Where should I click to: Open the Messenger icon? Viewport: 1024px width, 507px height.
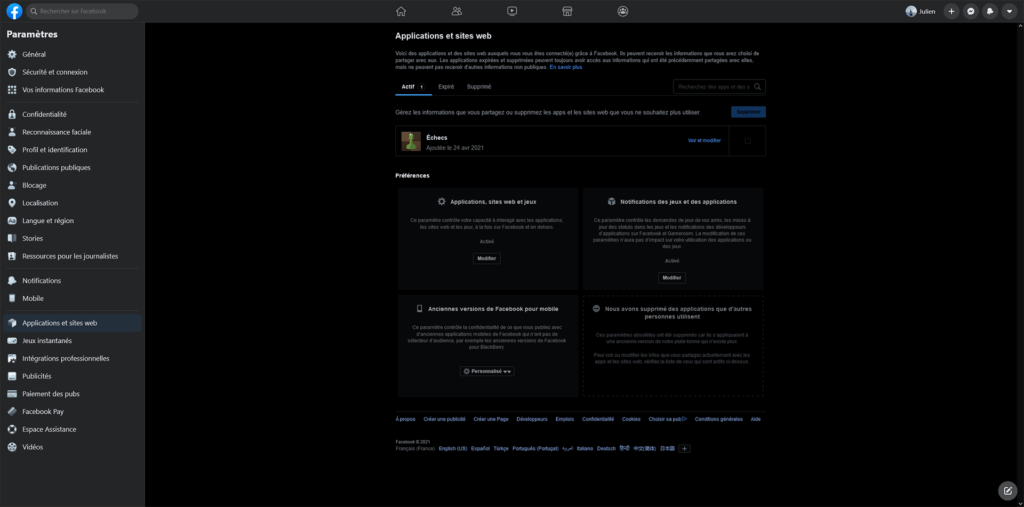click(971, 11)
